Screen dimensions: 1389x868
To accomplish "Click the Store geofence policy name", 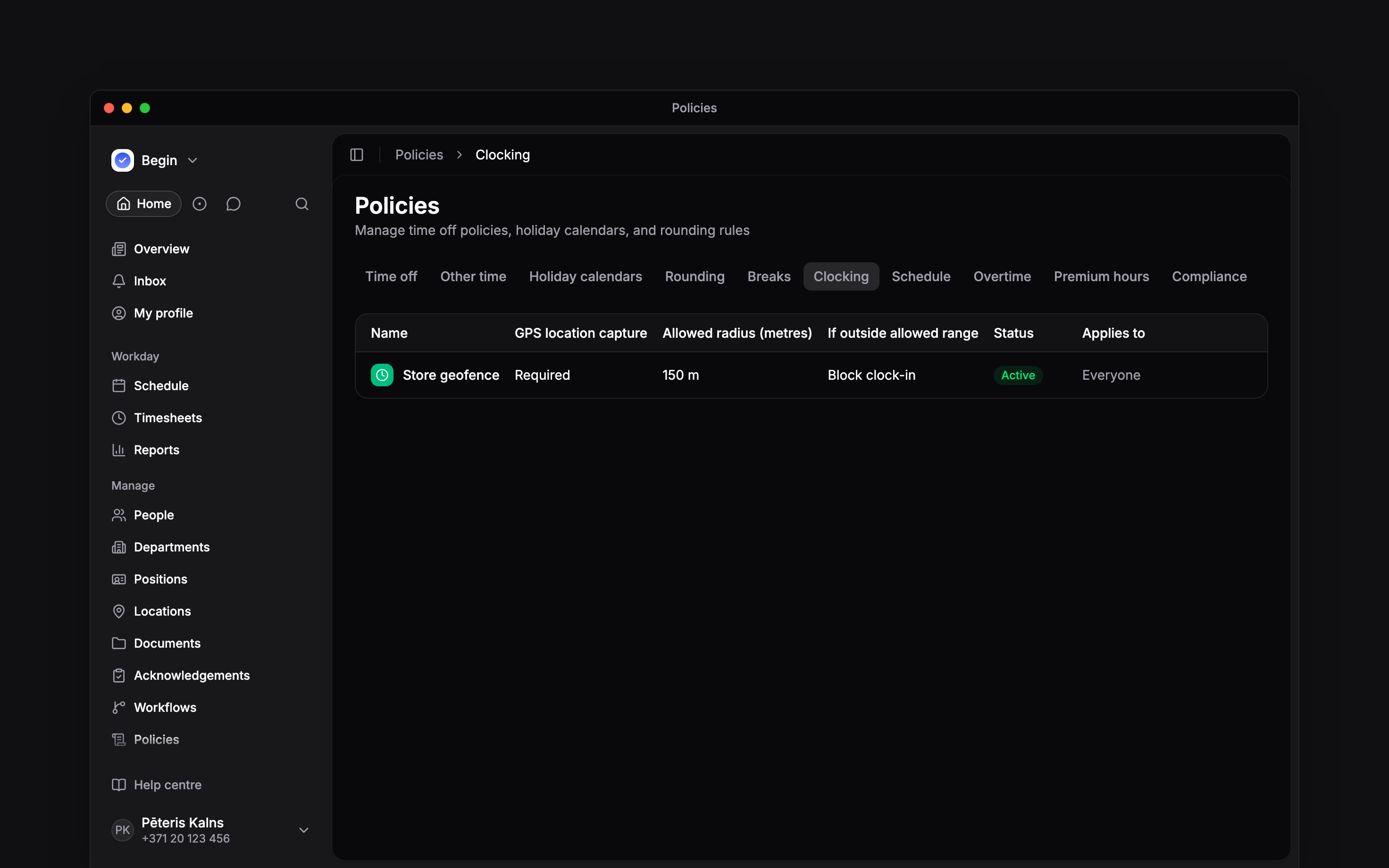I will pyautogui.click(x=451, y=376).
